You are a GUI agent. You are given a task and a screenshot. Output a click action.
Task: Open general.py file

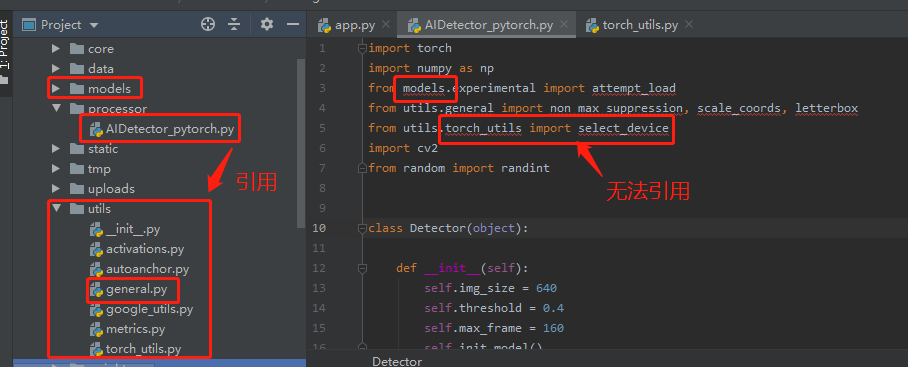click(137, 289)
